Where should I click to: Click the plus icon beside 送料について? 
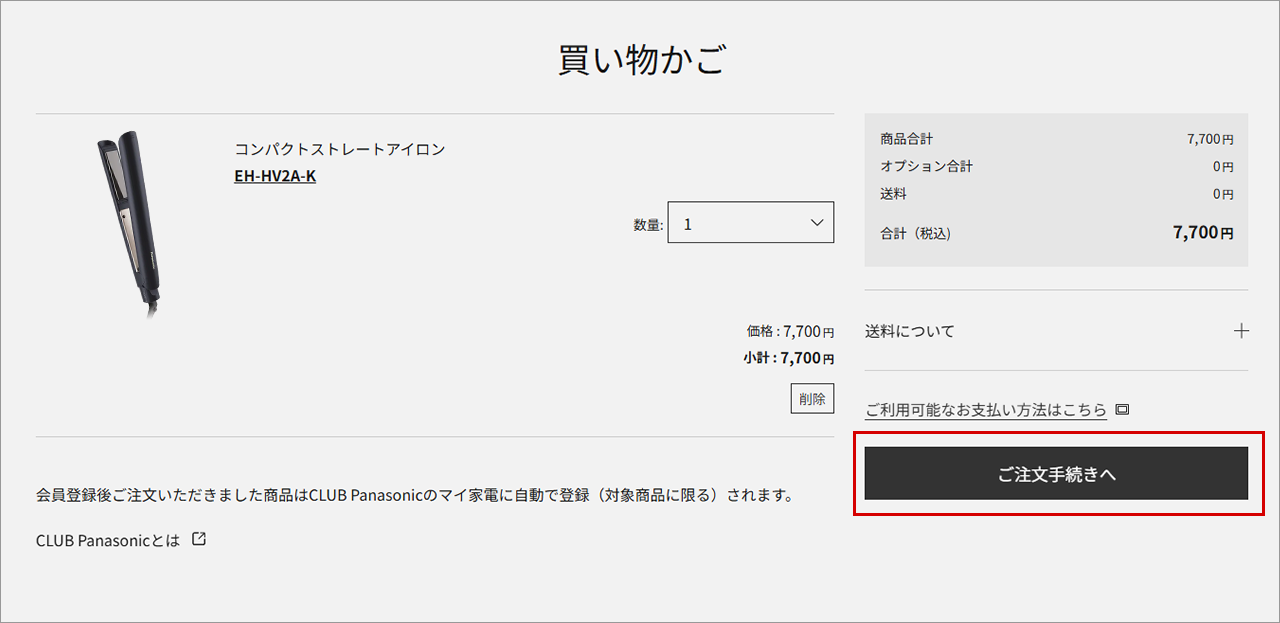(1241, 331)
